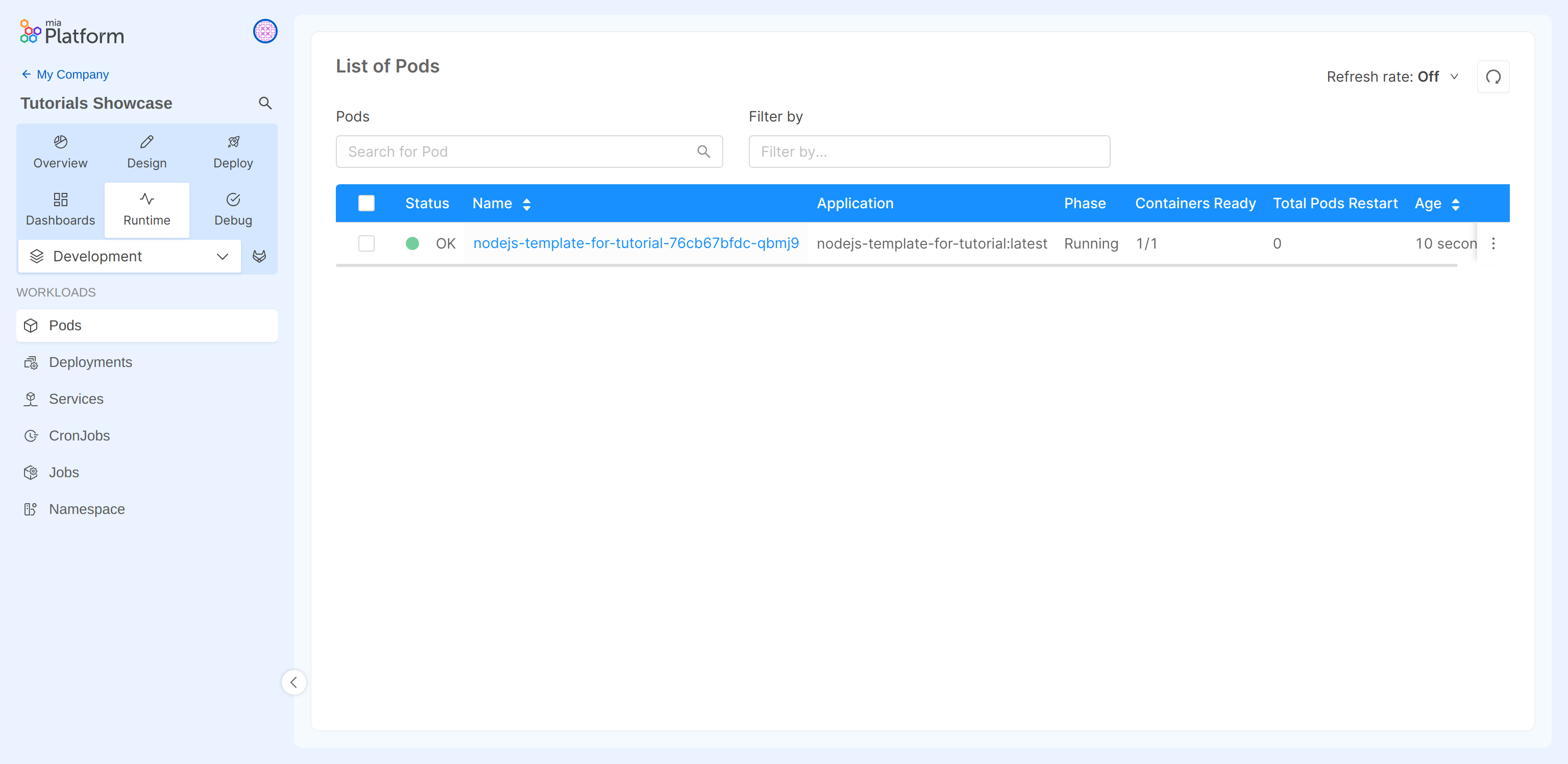Switch to the Deploy section

[x=233, y=152]
